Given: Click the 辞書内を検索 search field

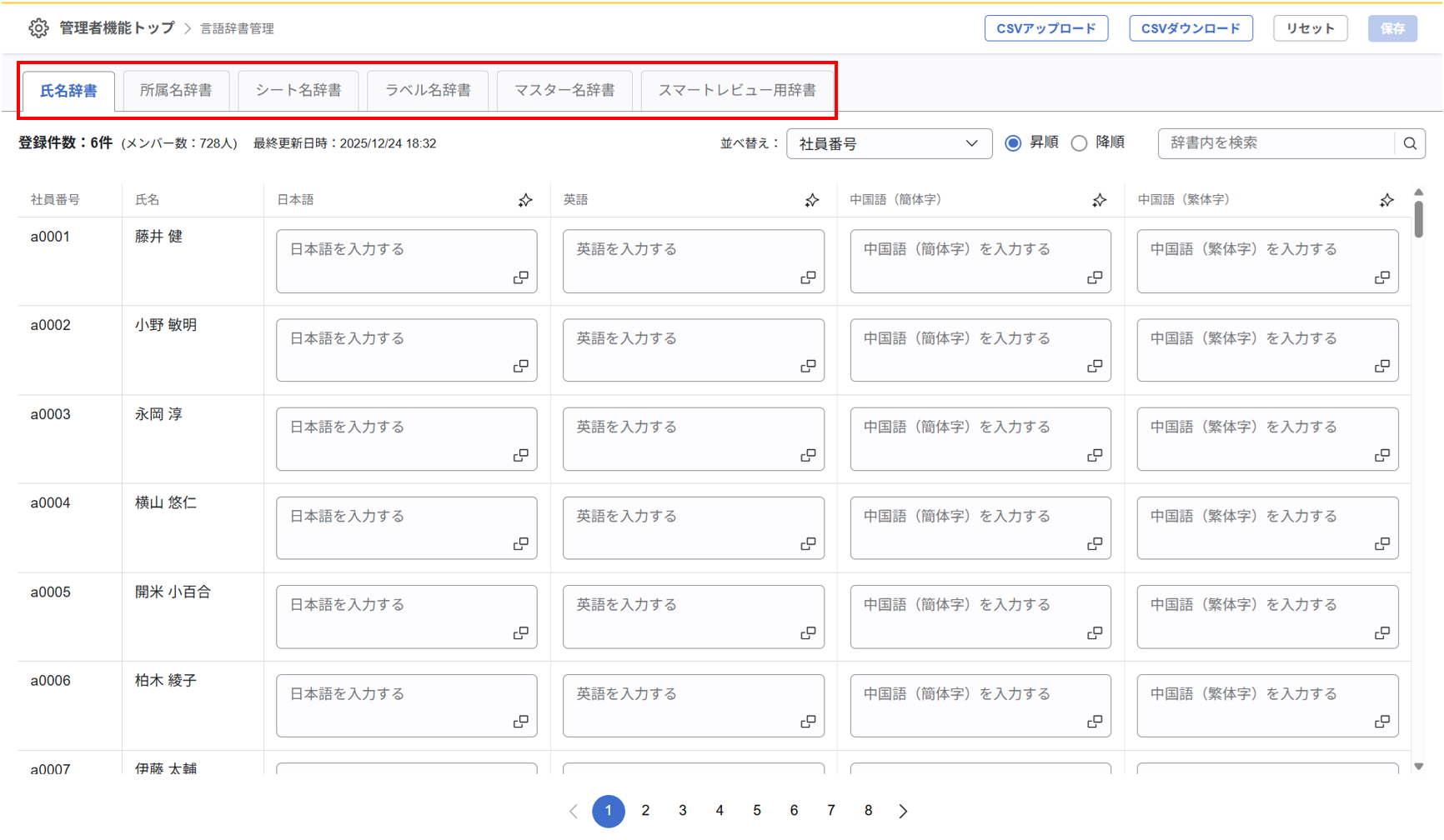Looking at the screenshot, I should (x=1276, y=143).
